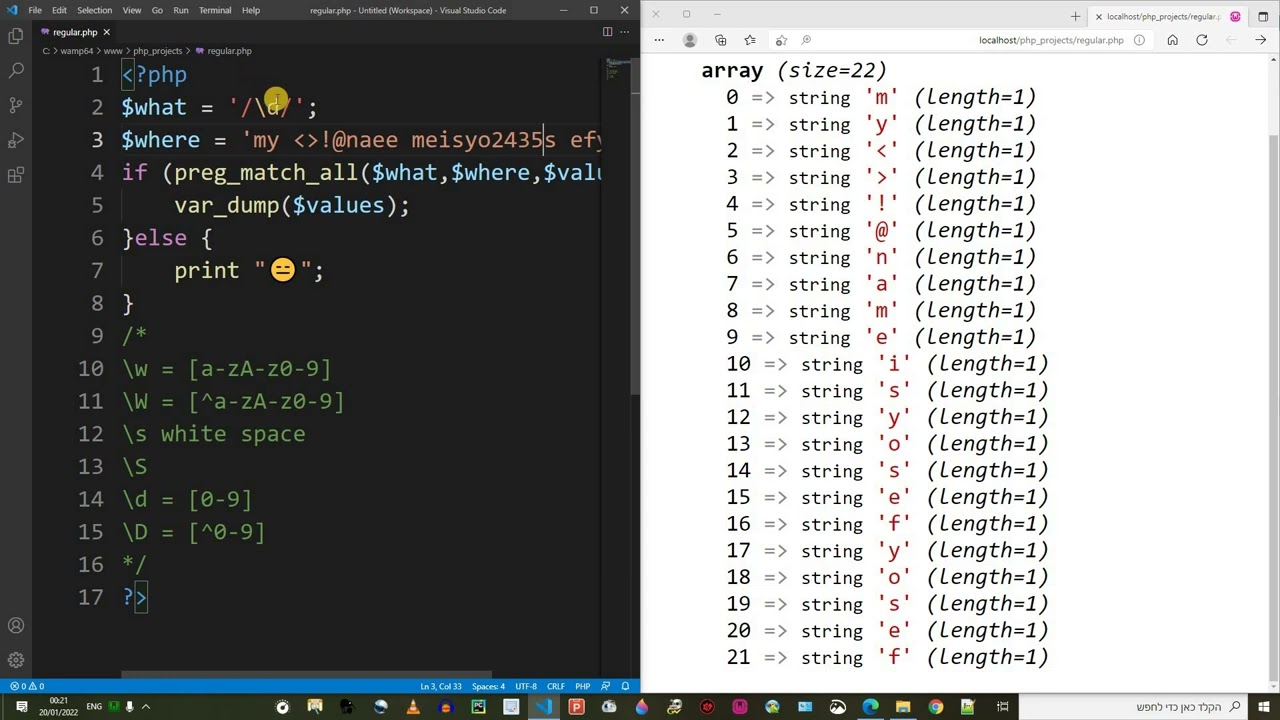Image resolution: width=1280 pixels, height=720 pixels.
Task: Open the Accounts menu in VS Code
Action: tap(16, 626)
